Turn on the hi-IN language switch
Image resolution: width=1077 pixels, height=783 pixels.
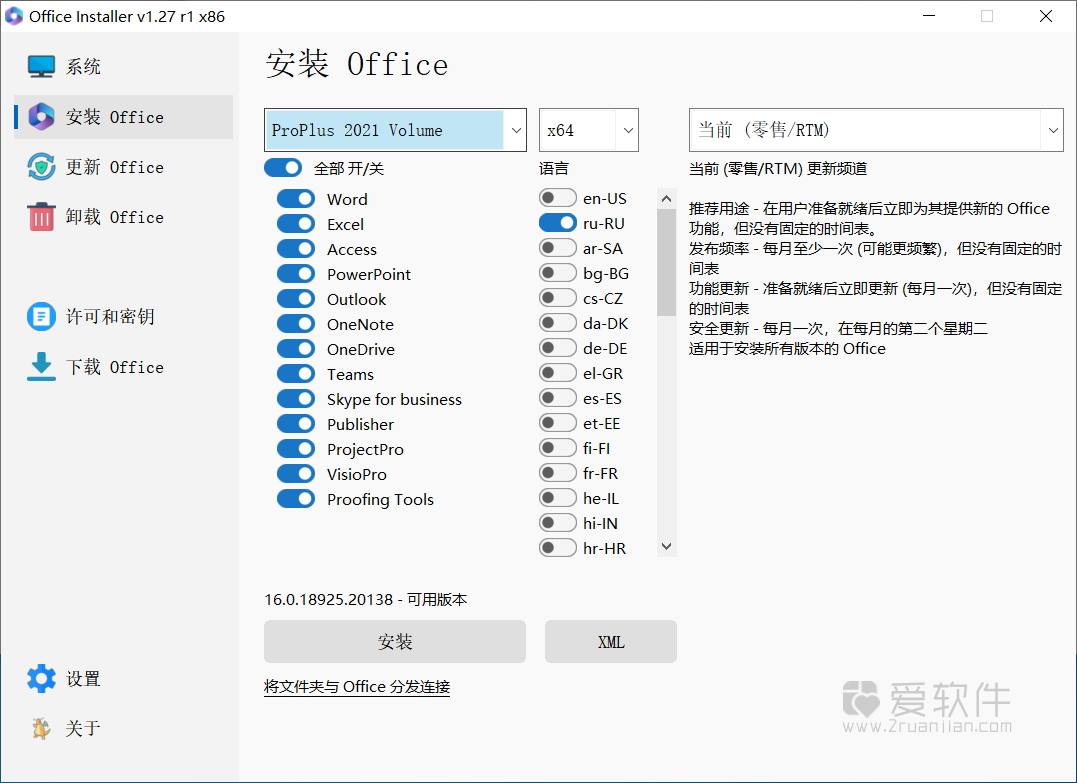click(558, 523)
